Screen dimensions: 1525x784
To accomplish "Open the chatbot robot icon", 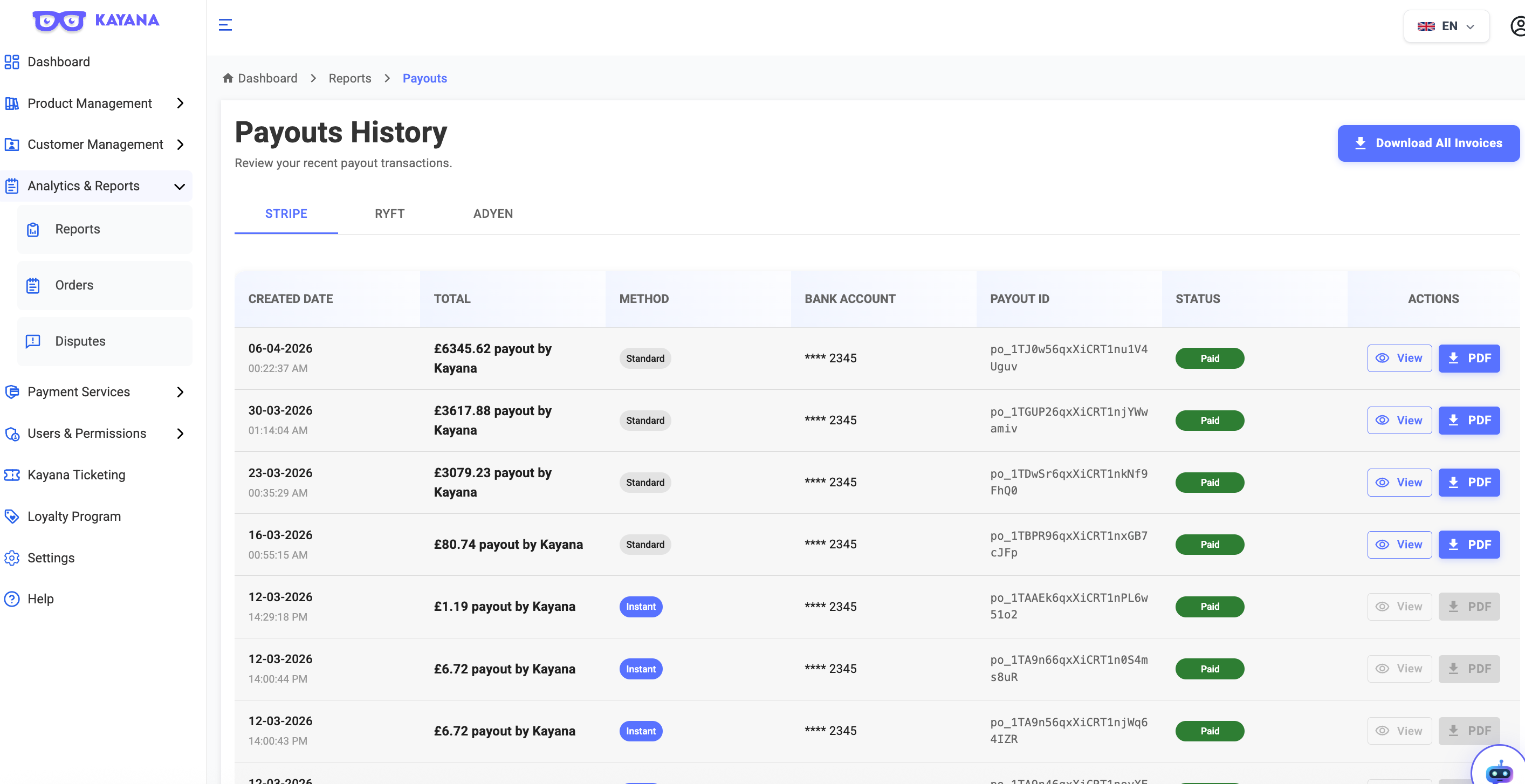I will click(1499, 772).
